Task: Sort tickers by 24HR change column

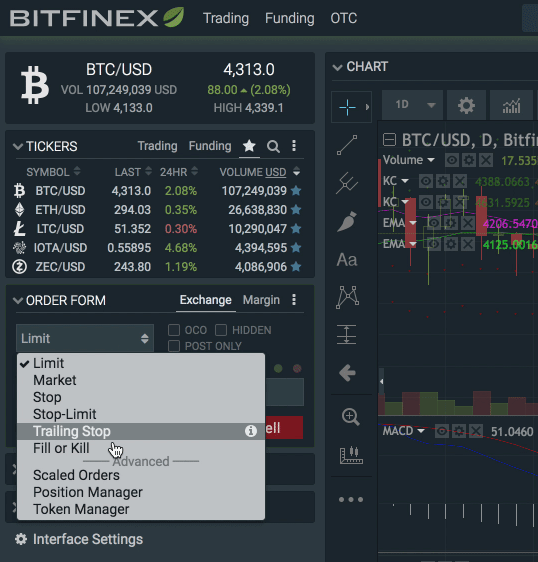Action: [x=178, y=172]
